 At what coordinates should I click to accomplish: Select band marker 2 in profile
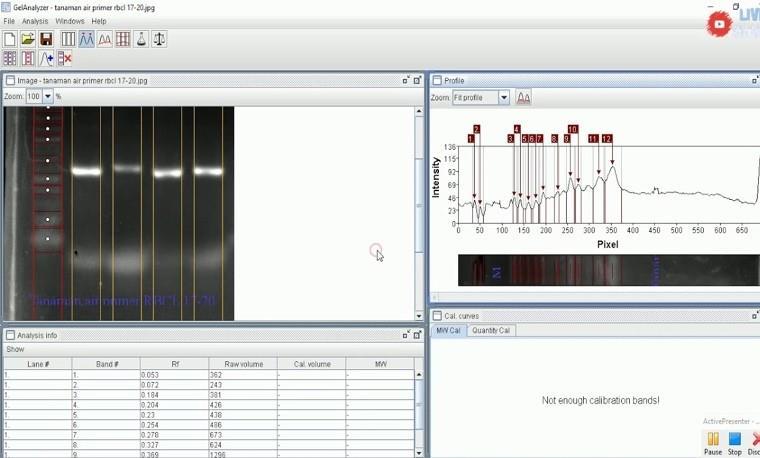[x=476, y=129]
